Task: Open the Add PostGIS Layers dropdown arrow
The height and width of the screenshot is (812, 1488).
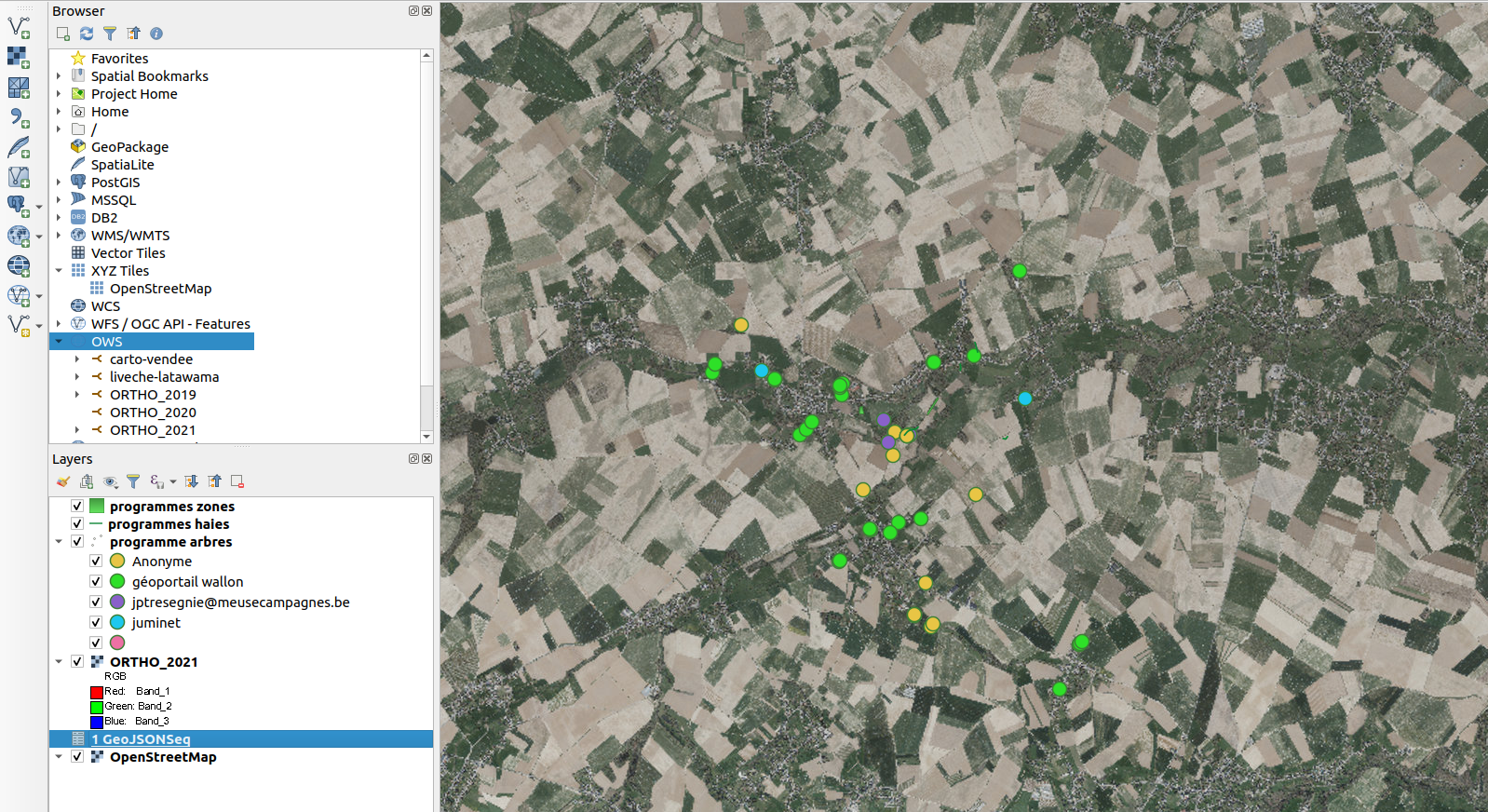Action: 39,207
